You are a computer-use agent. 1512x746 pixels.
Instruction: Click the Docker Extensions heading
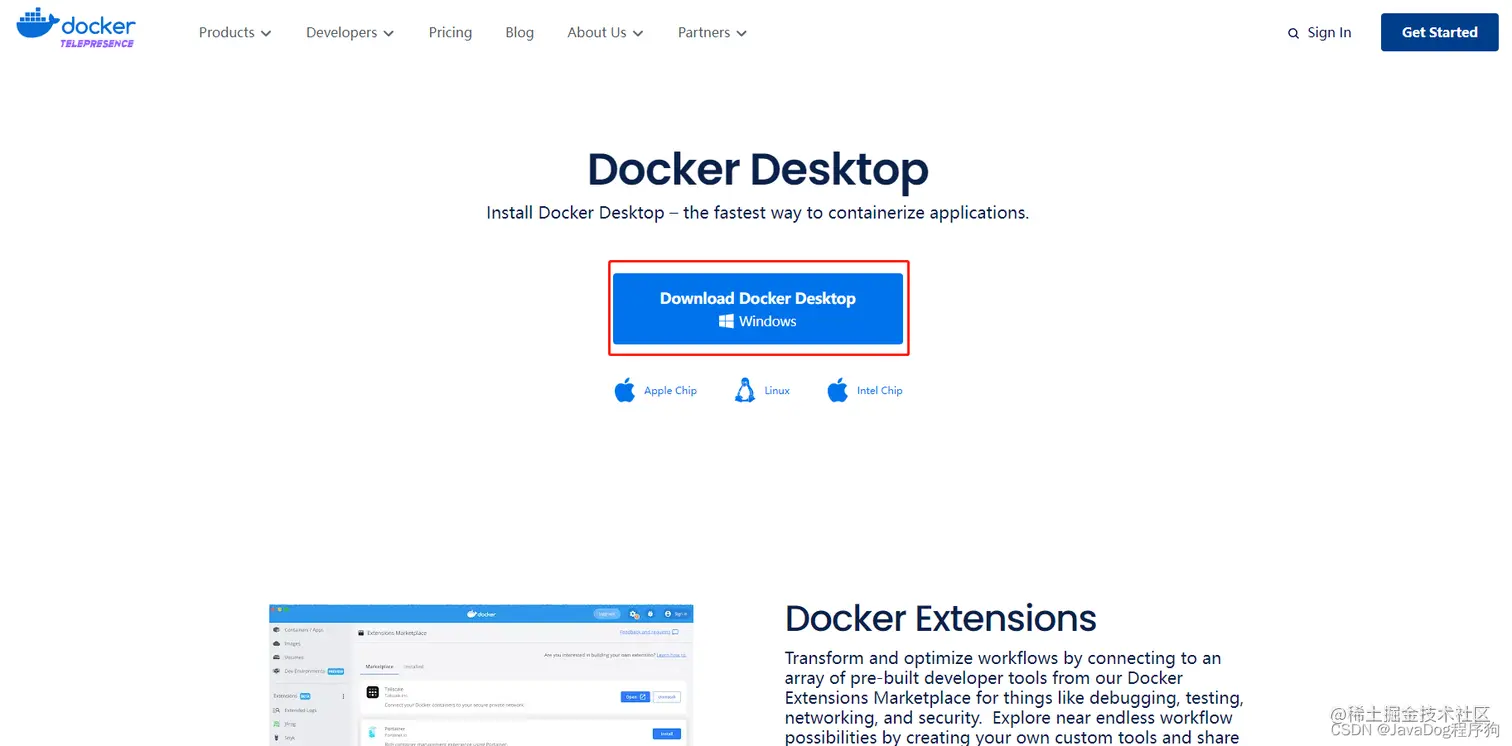941,618
